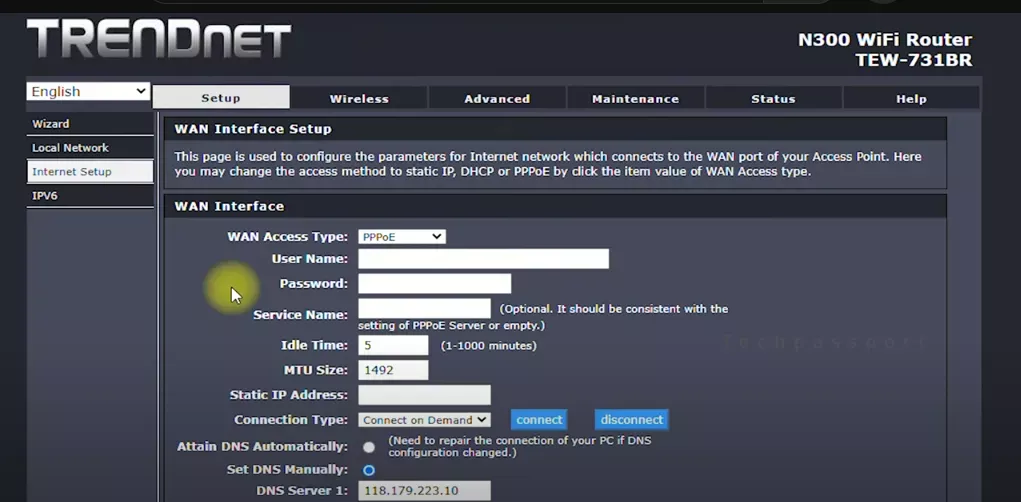This screenshot has height=502, width=1021.
Task: Focus the DNS Server 1 field
Action: [424, 491]
